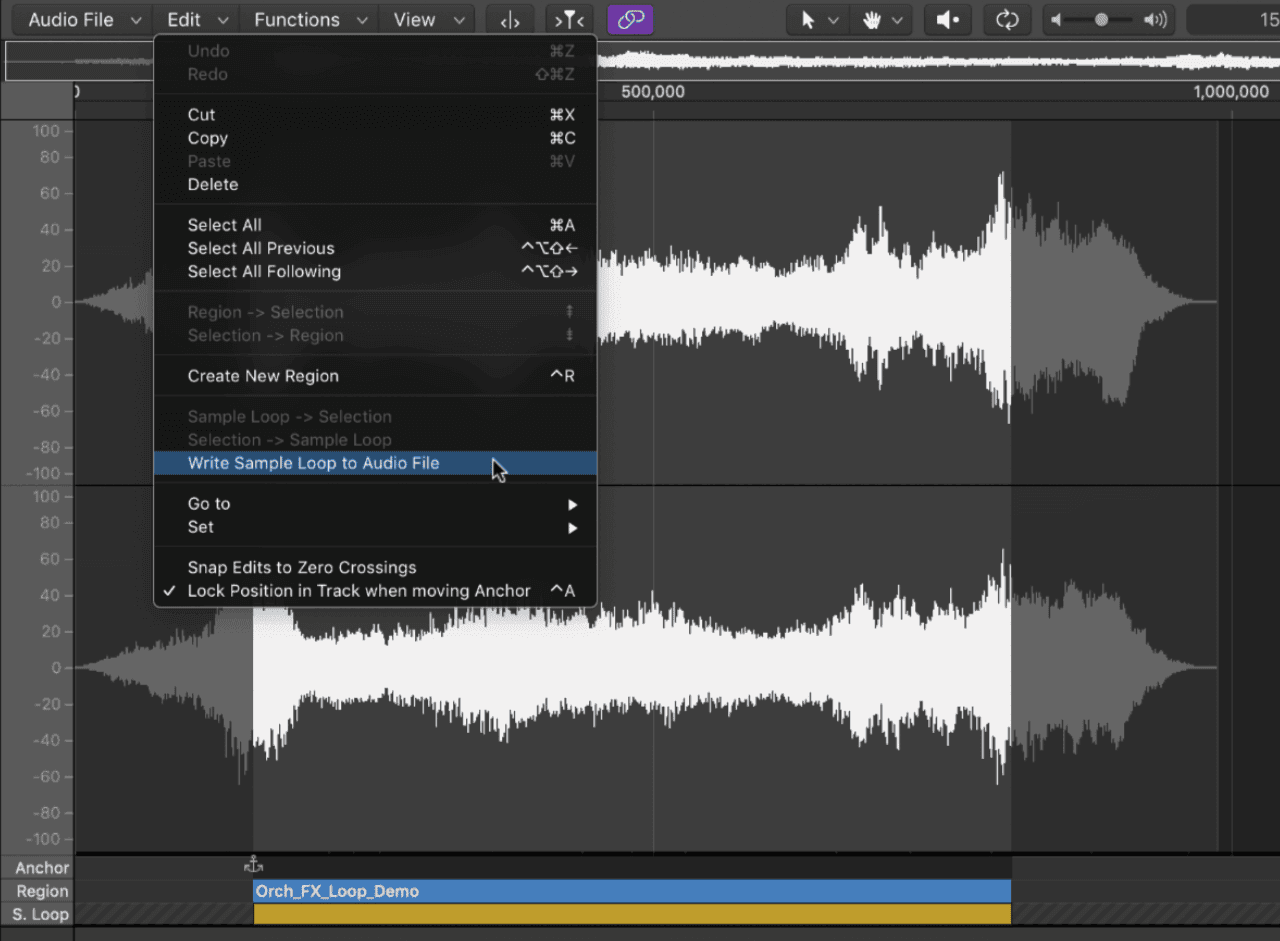Screen dimensions: 1280x941
Task: Open the Pointer tool dropdown chevron
Action: point(832,20)
